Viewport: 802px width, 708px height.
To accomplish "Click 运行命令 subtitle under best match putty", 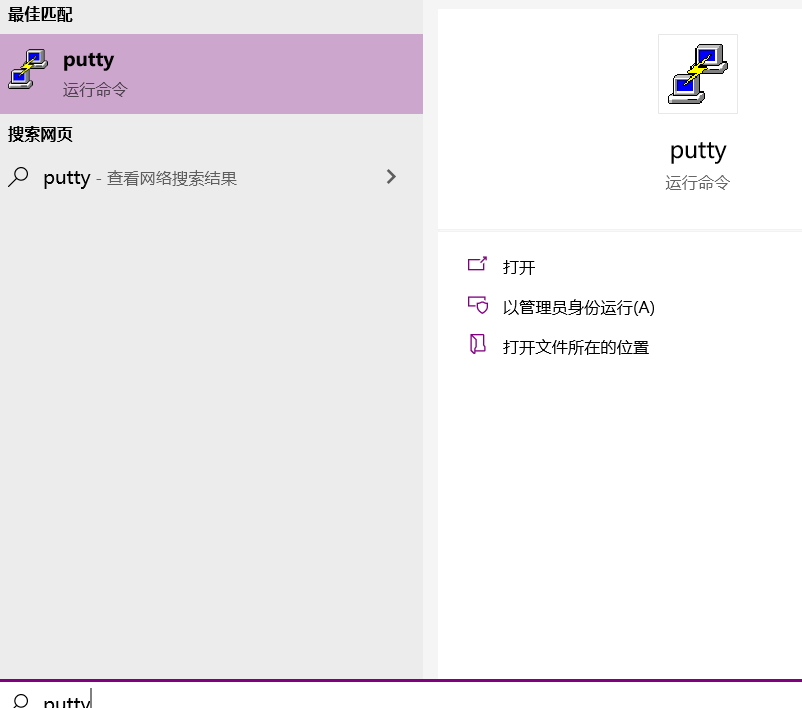I will 95,90.
